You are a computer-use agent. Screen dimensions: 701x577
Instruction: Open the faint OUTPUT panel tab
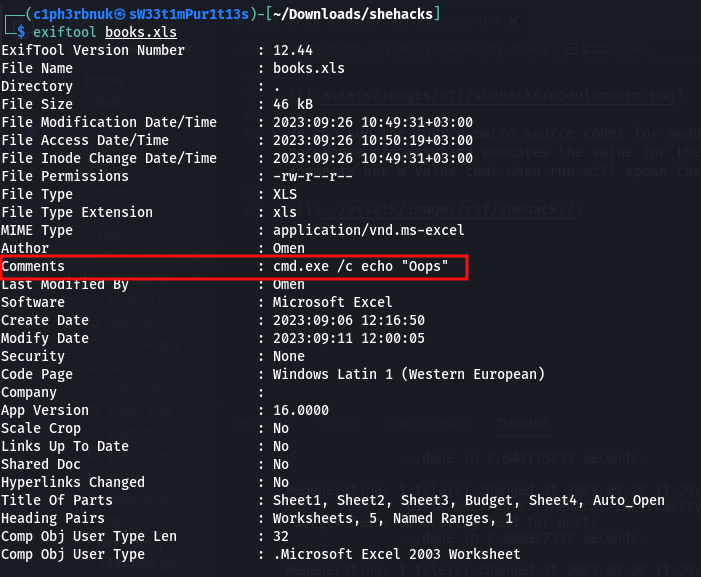pos(339,423)
